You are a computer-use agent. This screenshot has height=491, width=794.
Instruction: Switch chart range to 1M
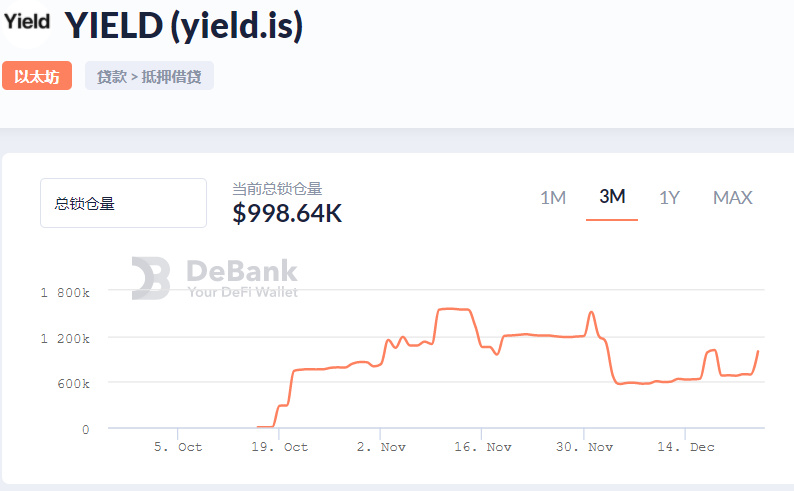click(x=553, y=197)
